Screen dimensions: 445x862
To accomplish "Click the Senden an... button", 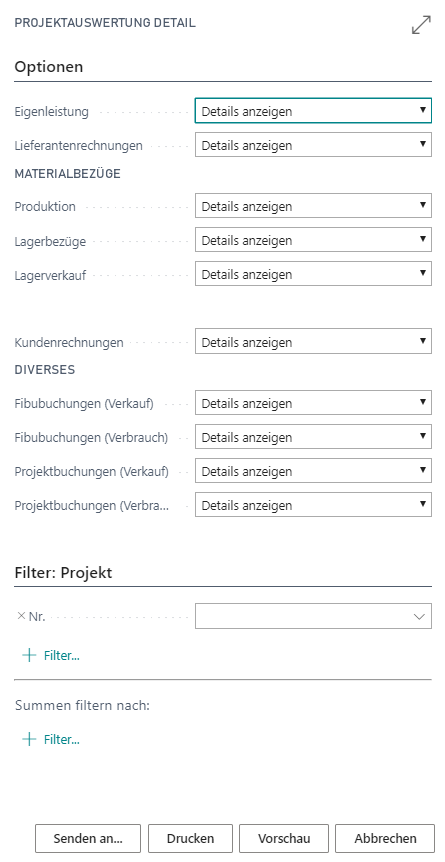I will [x=88, y=838].
